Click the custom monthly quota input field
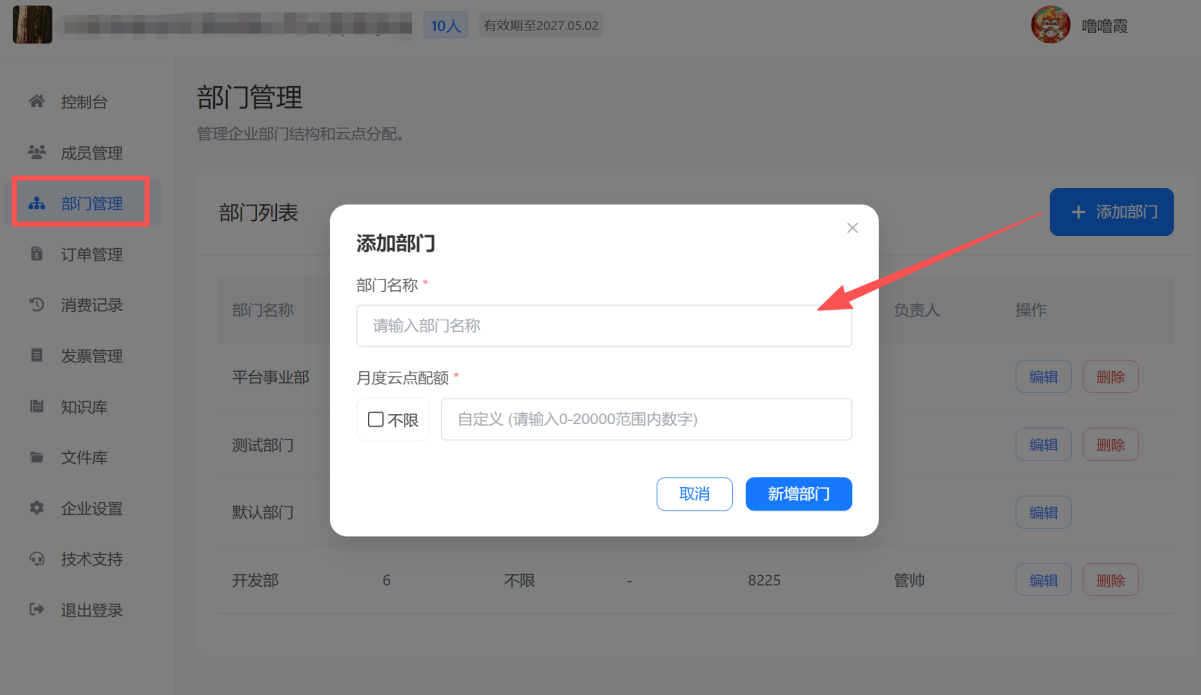 (x=646, y=420)
